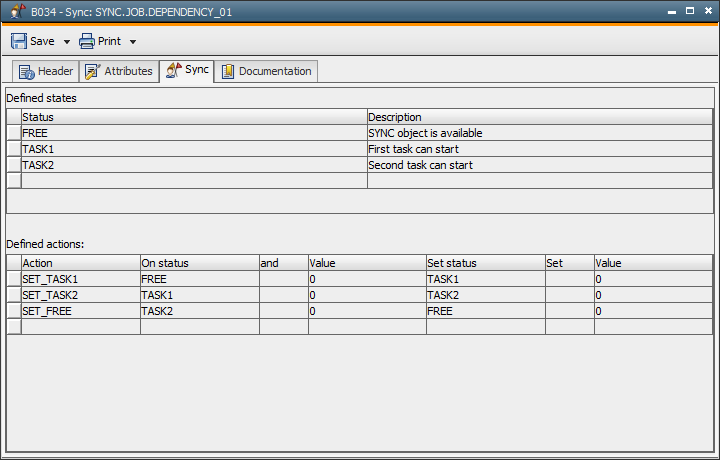Click the 'and' cell of SET_TASK1 row
The width and height of the screenshot is (720, 460).
tap(284, 279)
